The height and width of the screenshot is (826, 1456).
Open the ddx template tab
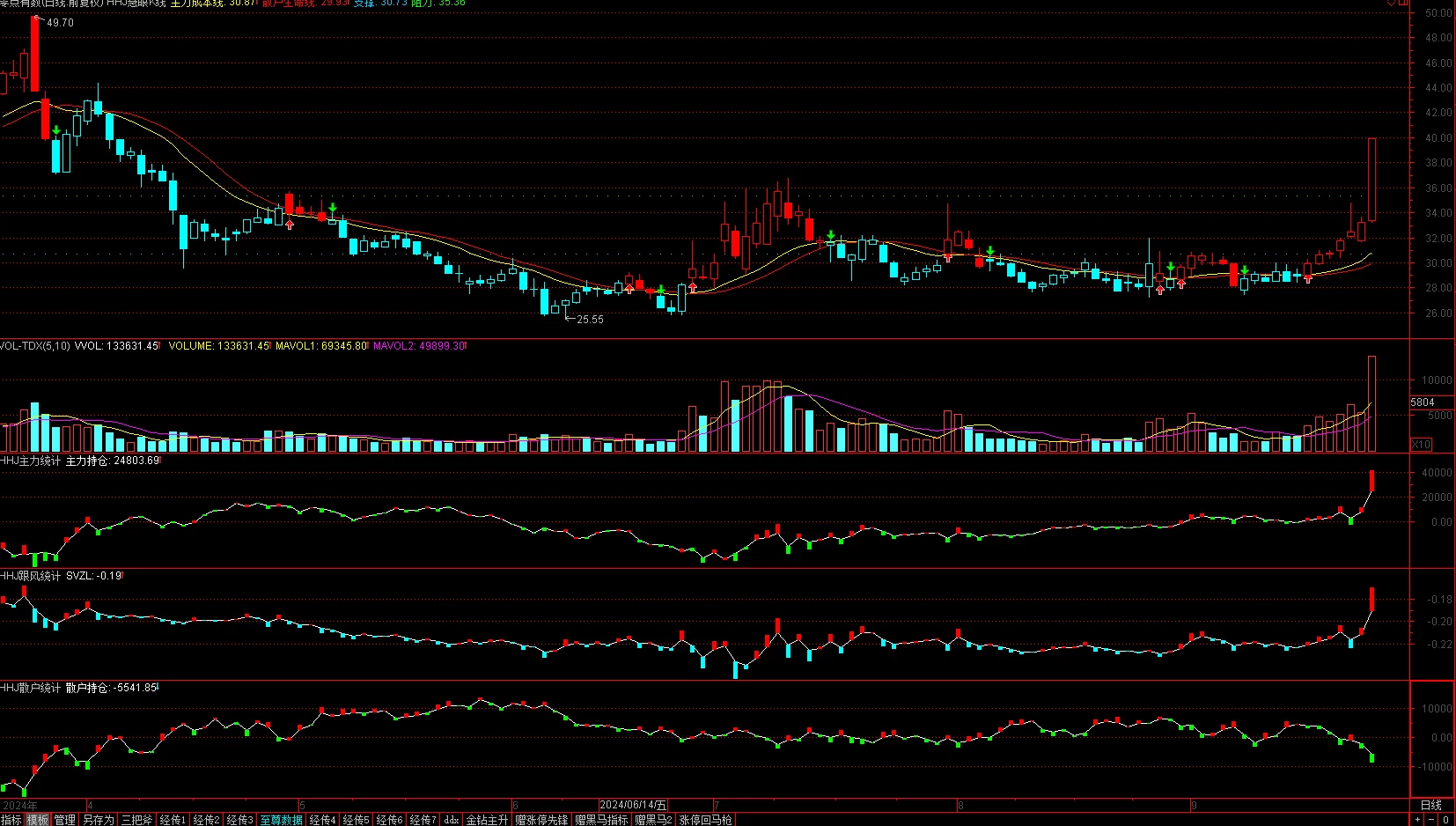(452, 820)
